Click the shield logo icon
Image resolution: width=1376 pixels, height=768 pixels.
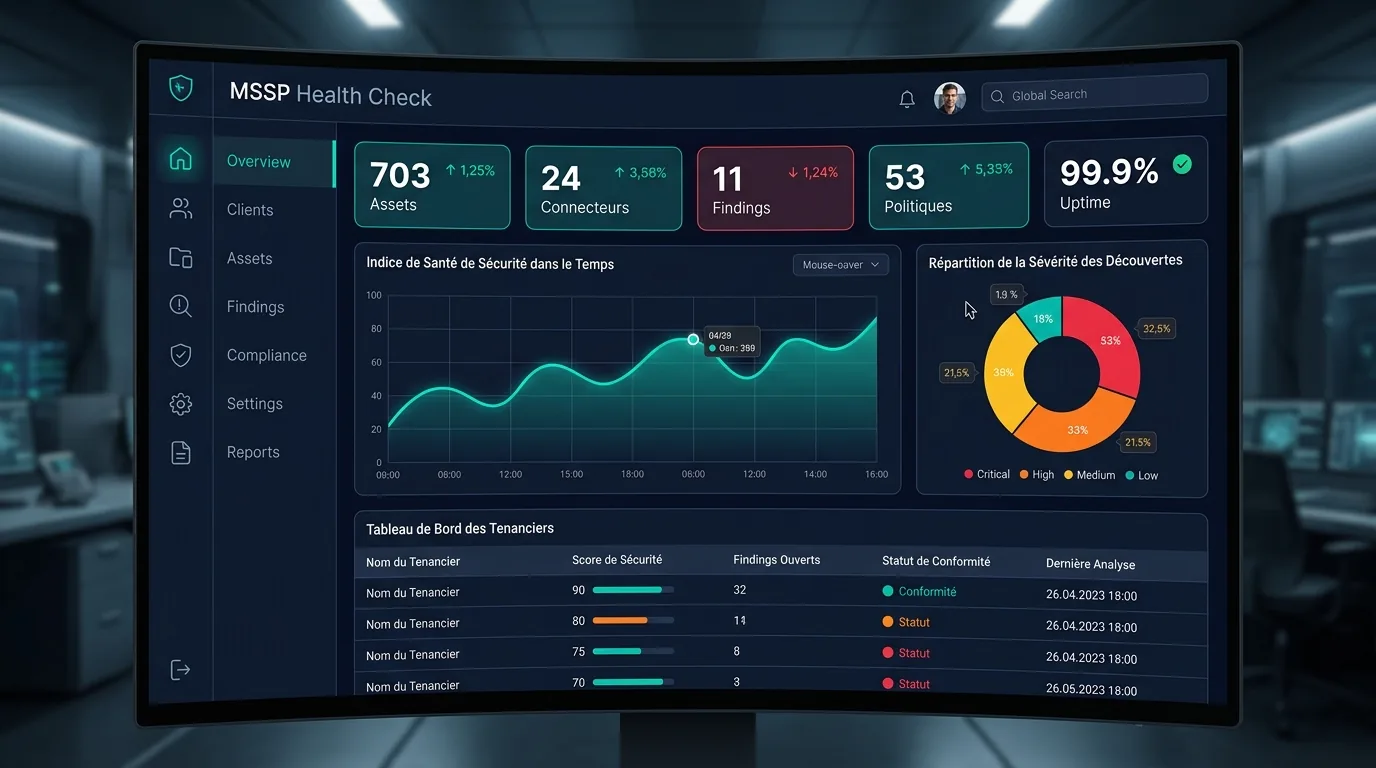[x=181, y=88]
